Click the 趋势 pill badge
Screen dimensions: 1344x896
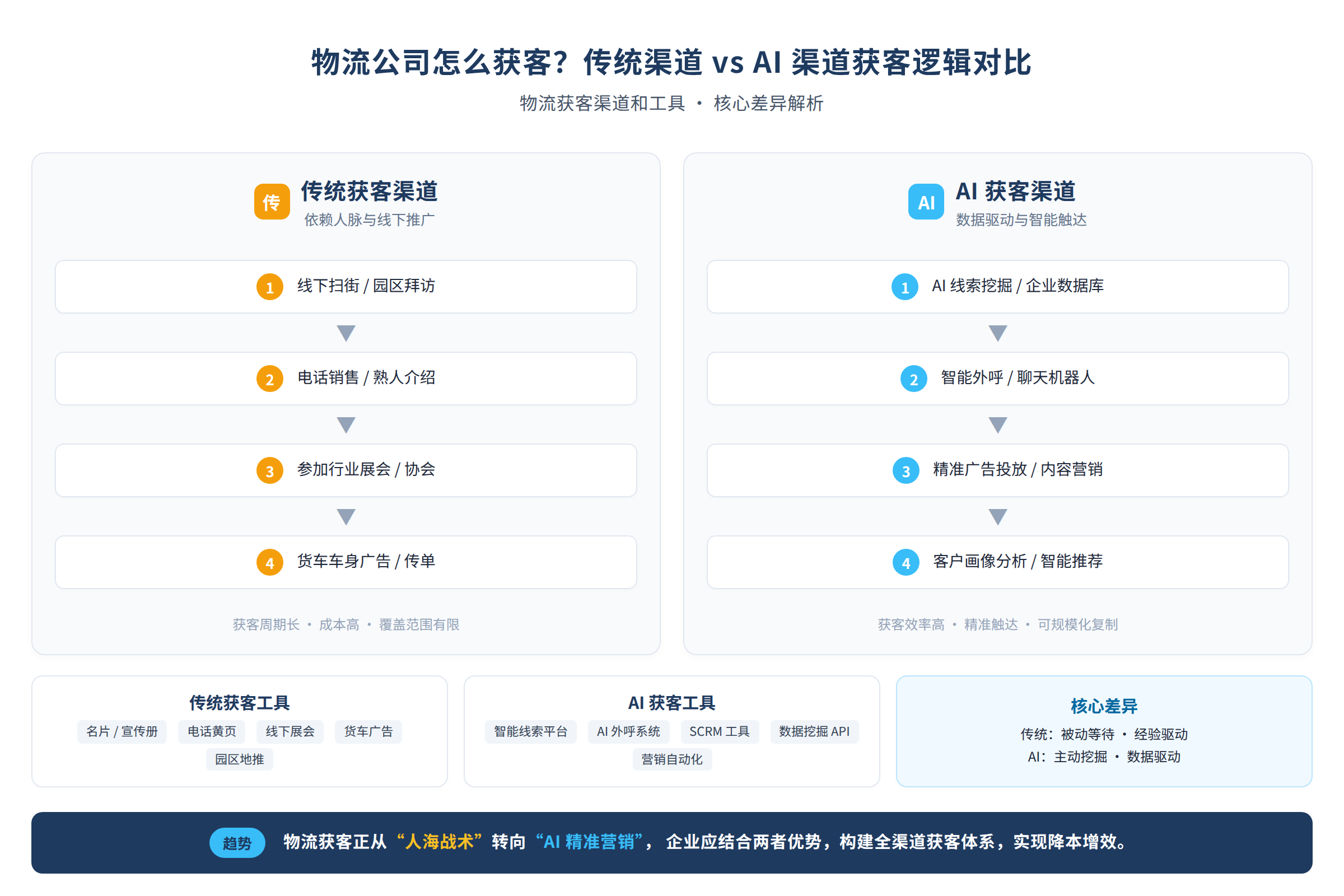[237, 843]
